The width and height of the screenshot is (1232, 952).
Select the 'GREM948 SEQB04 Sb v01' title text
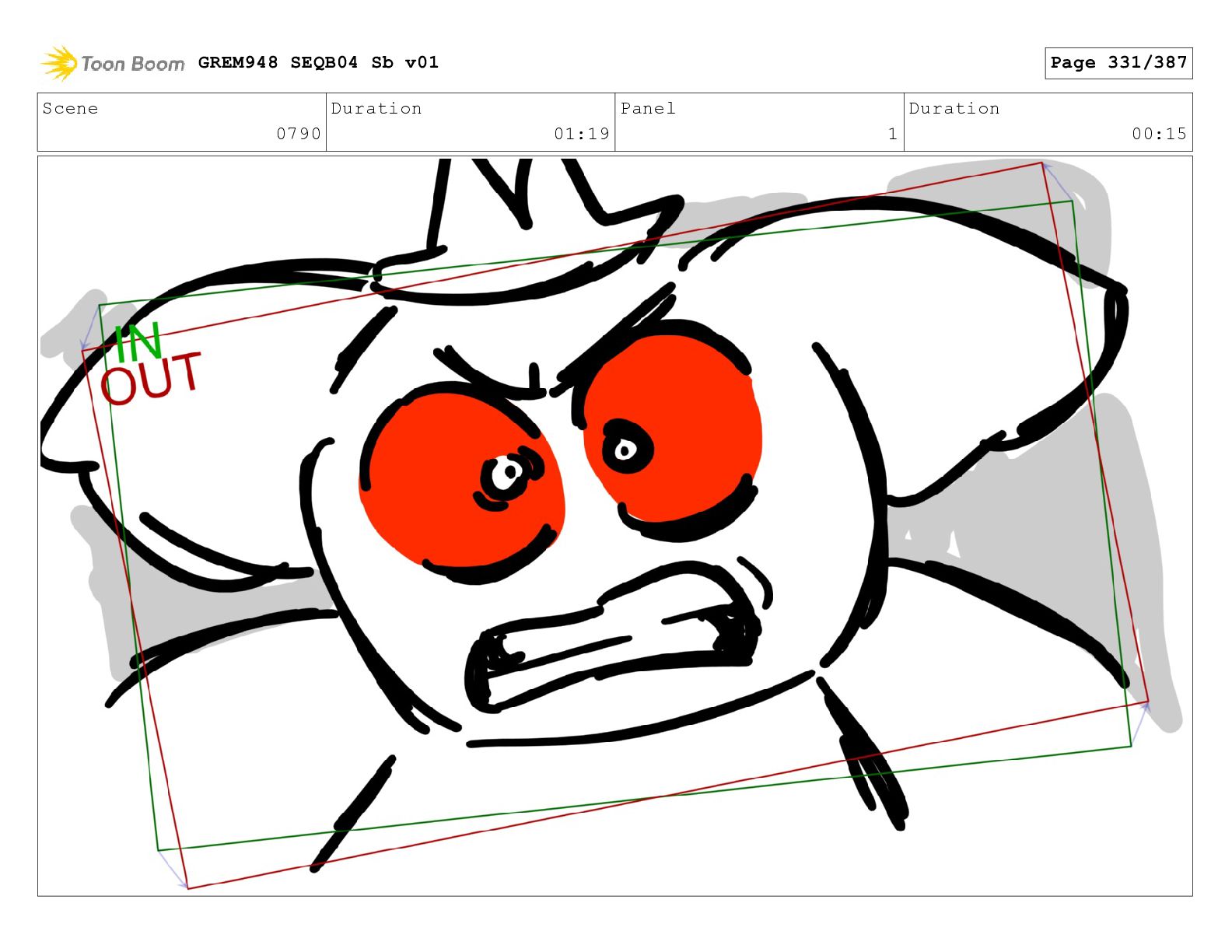(x=318, y=62)
